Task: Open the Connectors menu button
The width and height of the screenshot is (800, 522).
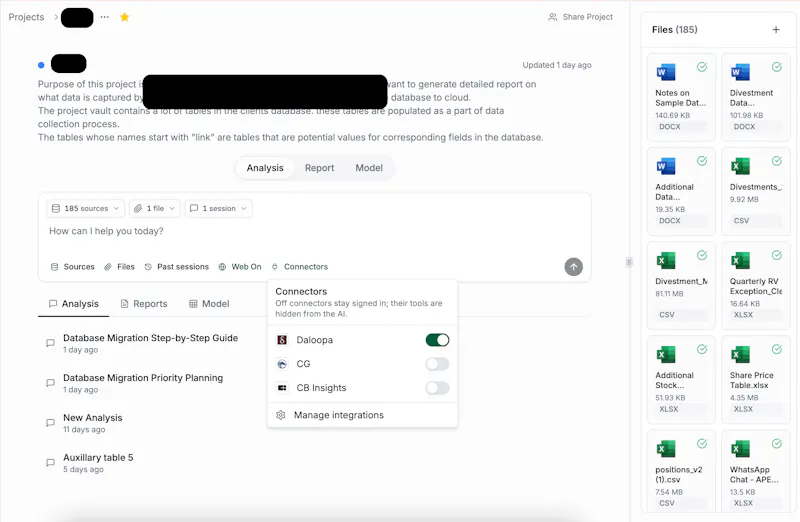Action: click(299, 267)
